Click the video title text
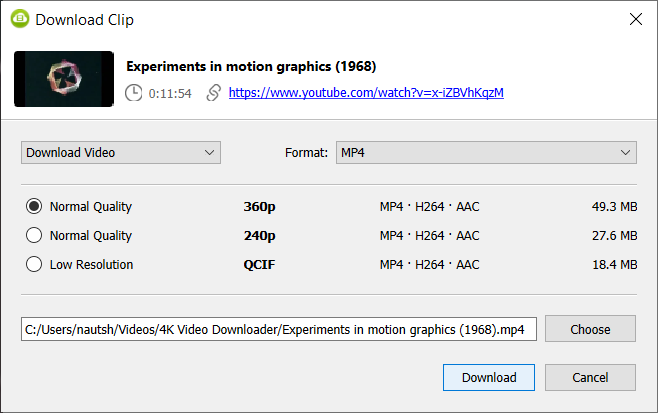 click(251, 66)
